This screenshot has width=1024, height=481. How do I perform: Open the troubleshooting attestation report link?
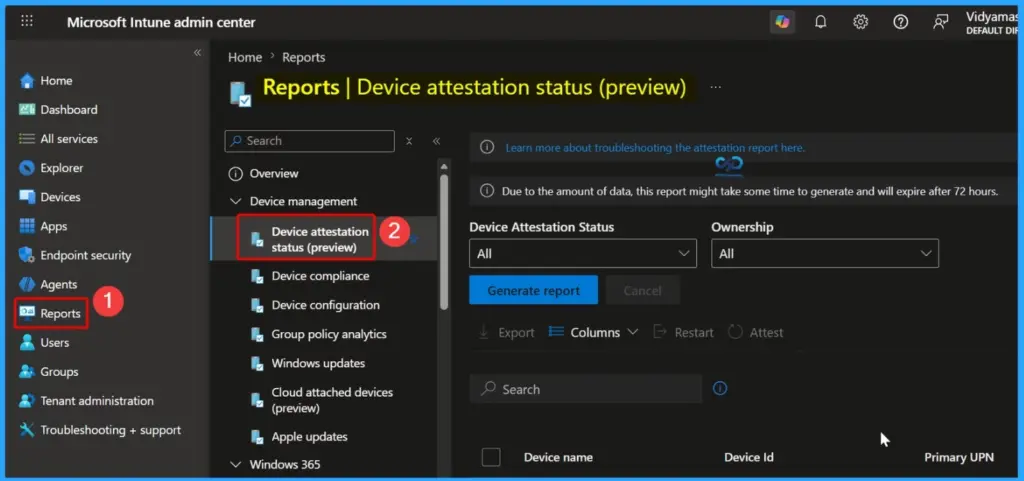[655, 148]
